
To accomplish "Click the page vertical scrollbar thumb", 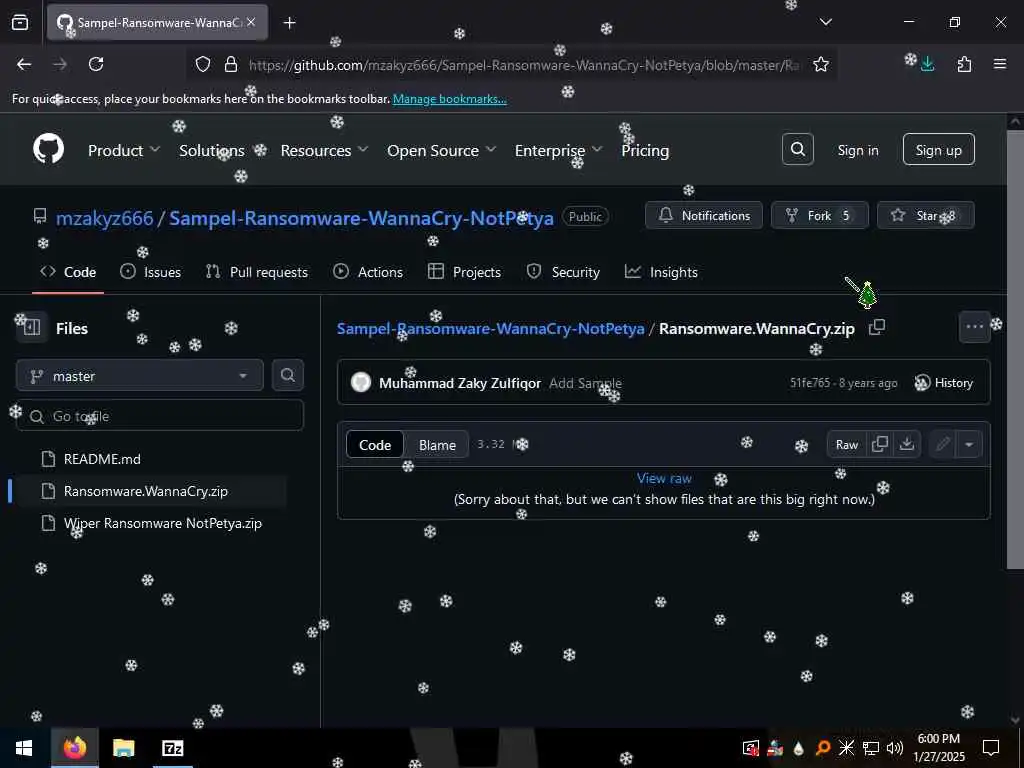I will (1016, 349).
